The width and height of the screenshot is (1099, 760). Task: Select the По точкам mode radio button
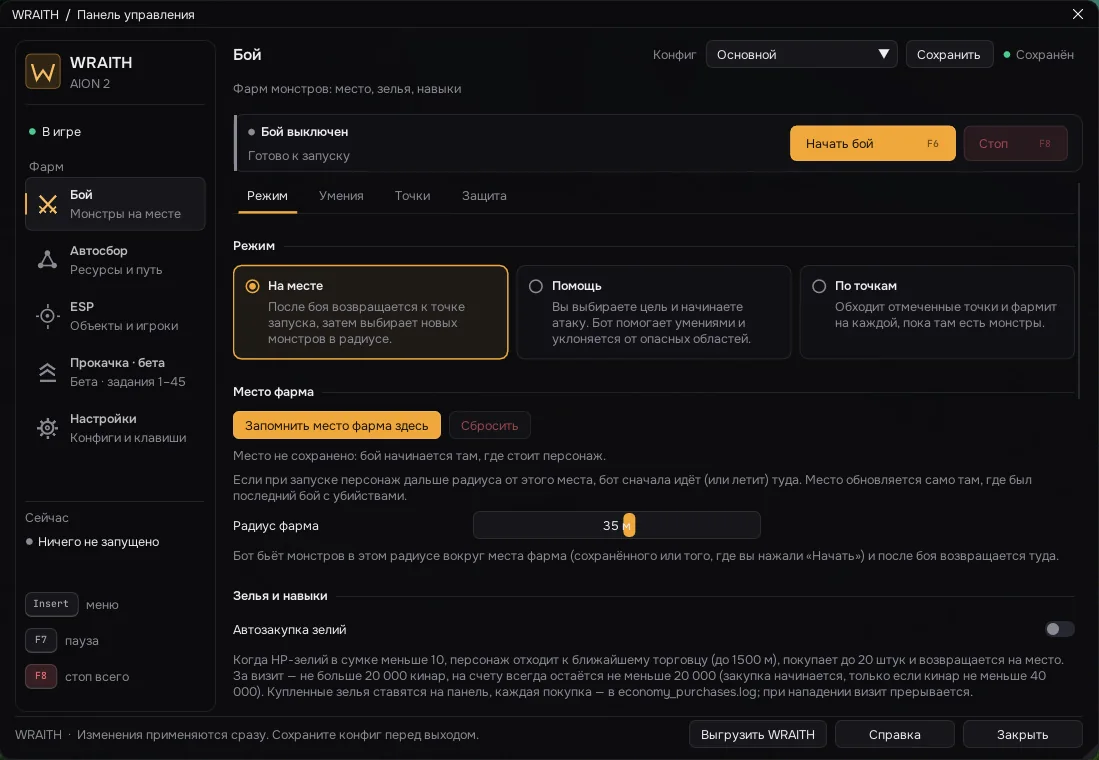(x=819, y=286)
